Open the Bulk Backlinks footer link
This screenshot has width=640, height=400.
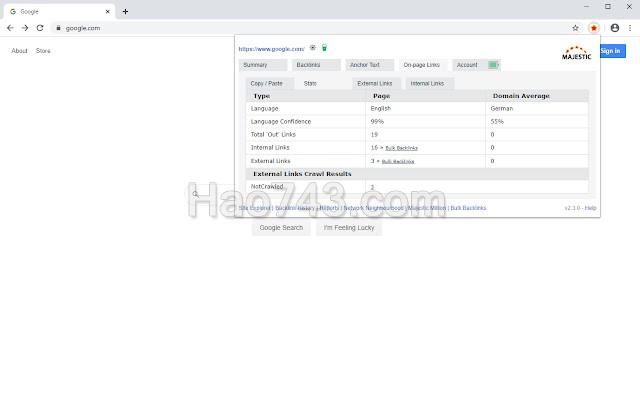[468, 208]
